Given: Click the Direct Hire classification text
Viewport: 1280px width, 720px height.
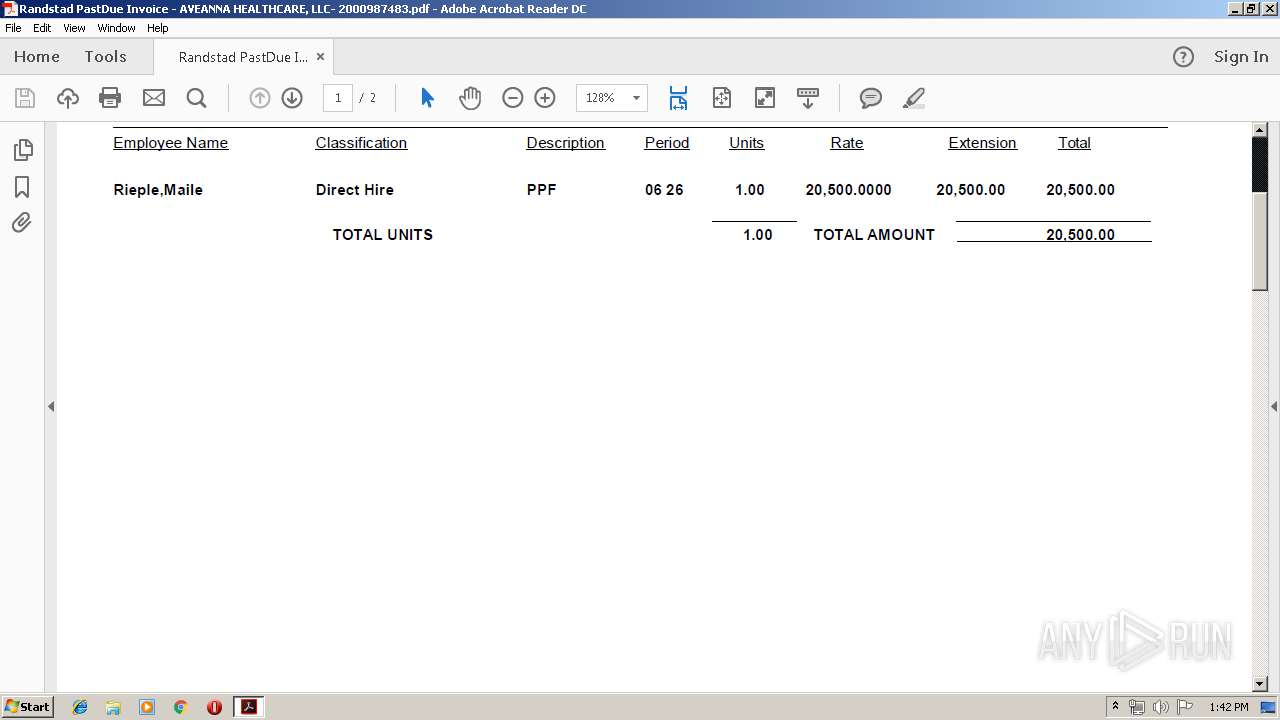Looking at the screenshot, I should click(x=354, y=190).
